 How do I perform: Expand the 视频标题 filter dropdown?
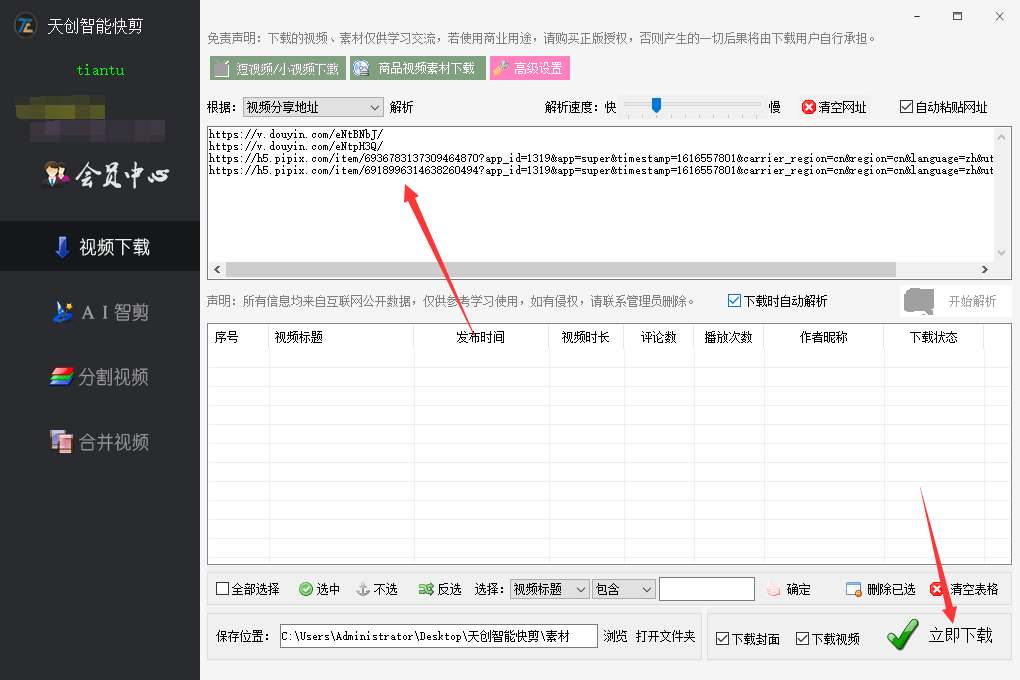[550, 589]
